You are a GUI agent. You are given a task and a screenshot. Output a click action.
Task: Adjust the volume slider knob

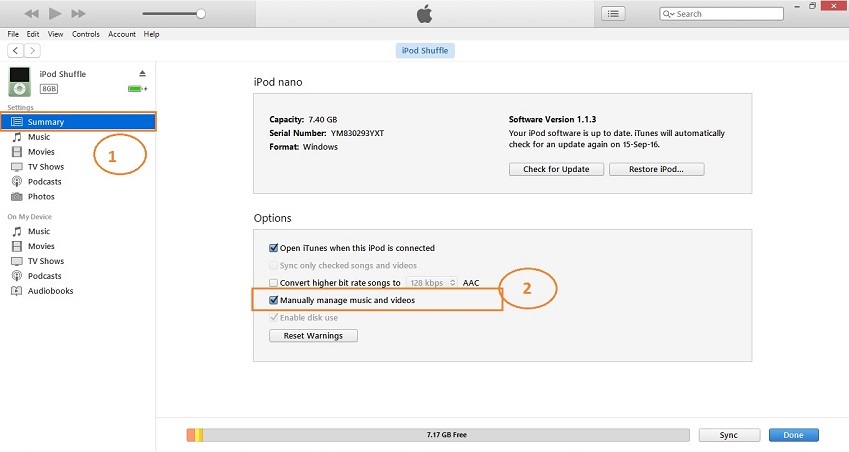(x=201, y=14)
